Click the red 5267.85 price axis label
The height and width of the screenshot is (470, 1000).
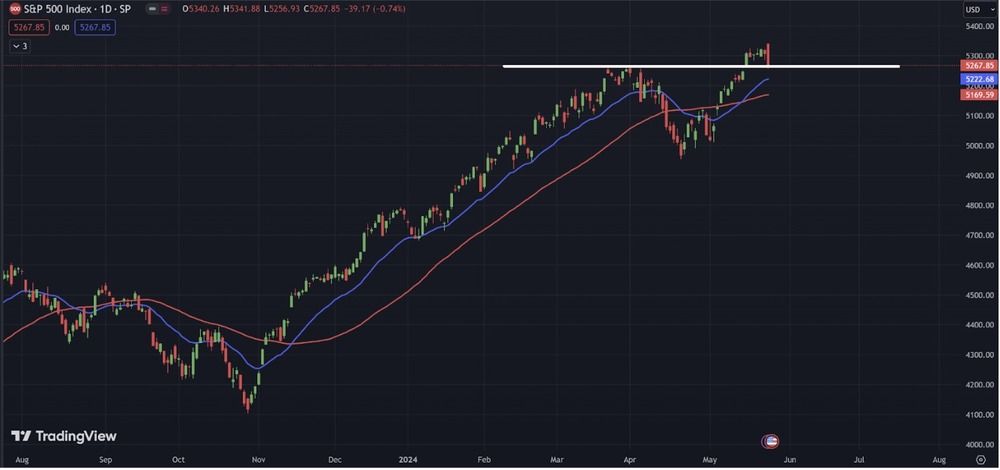pyautogui.click(x=976, y=66)
